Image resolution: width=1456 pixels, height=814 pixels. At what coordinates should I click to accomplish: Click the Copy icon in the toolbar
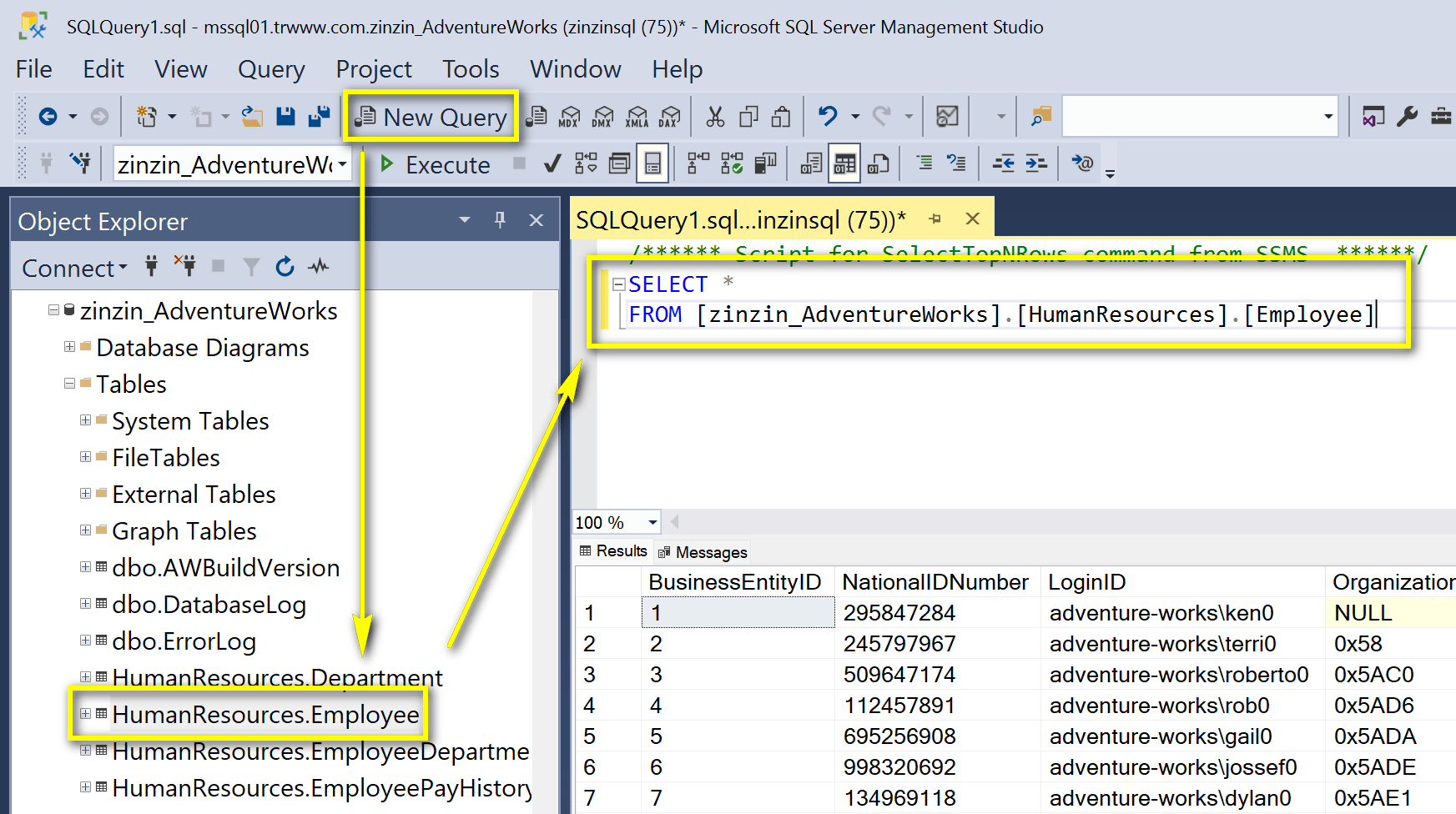tap(748, 117)
